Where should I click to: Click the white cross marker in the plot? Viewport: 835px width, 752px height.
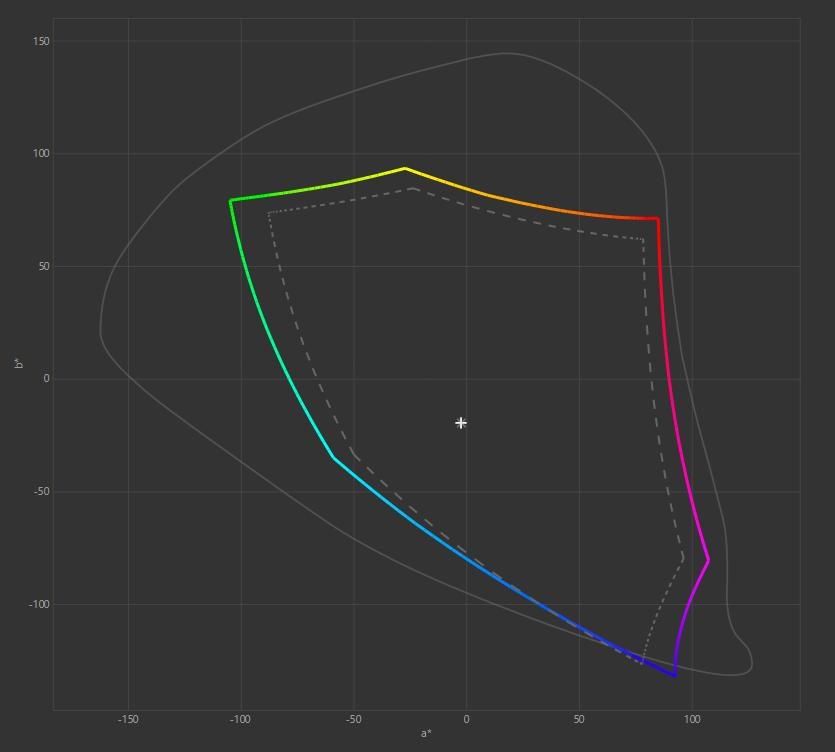461,423
